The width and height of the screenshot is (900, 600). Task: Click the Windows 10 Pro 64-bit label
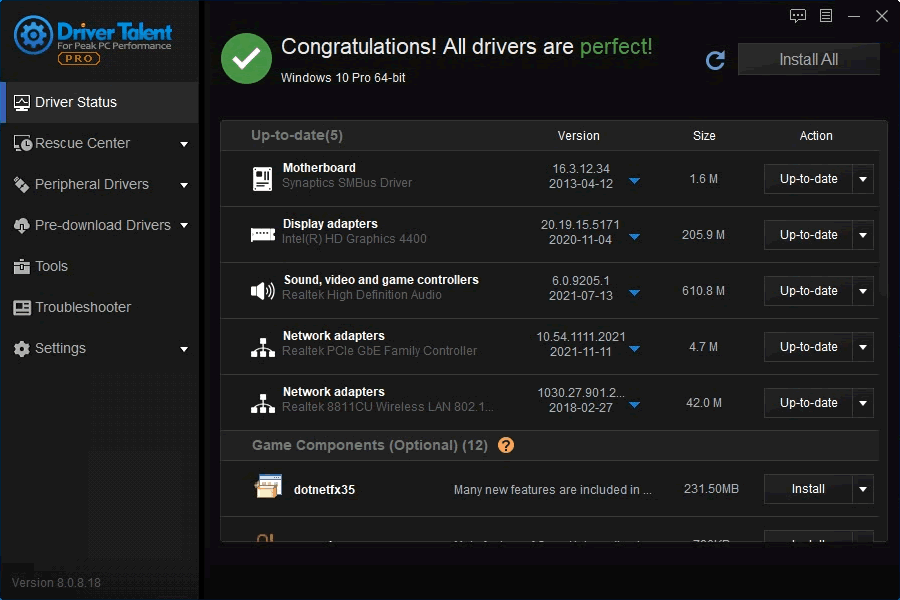343,78
